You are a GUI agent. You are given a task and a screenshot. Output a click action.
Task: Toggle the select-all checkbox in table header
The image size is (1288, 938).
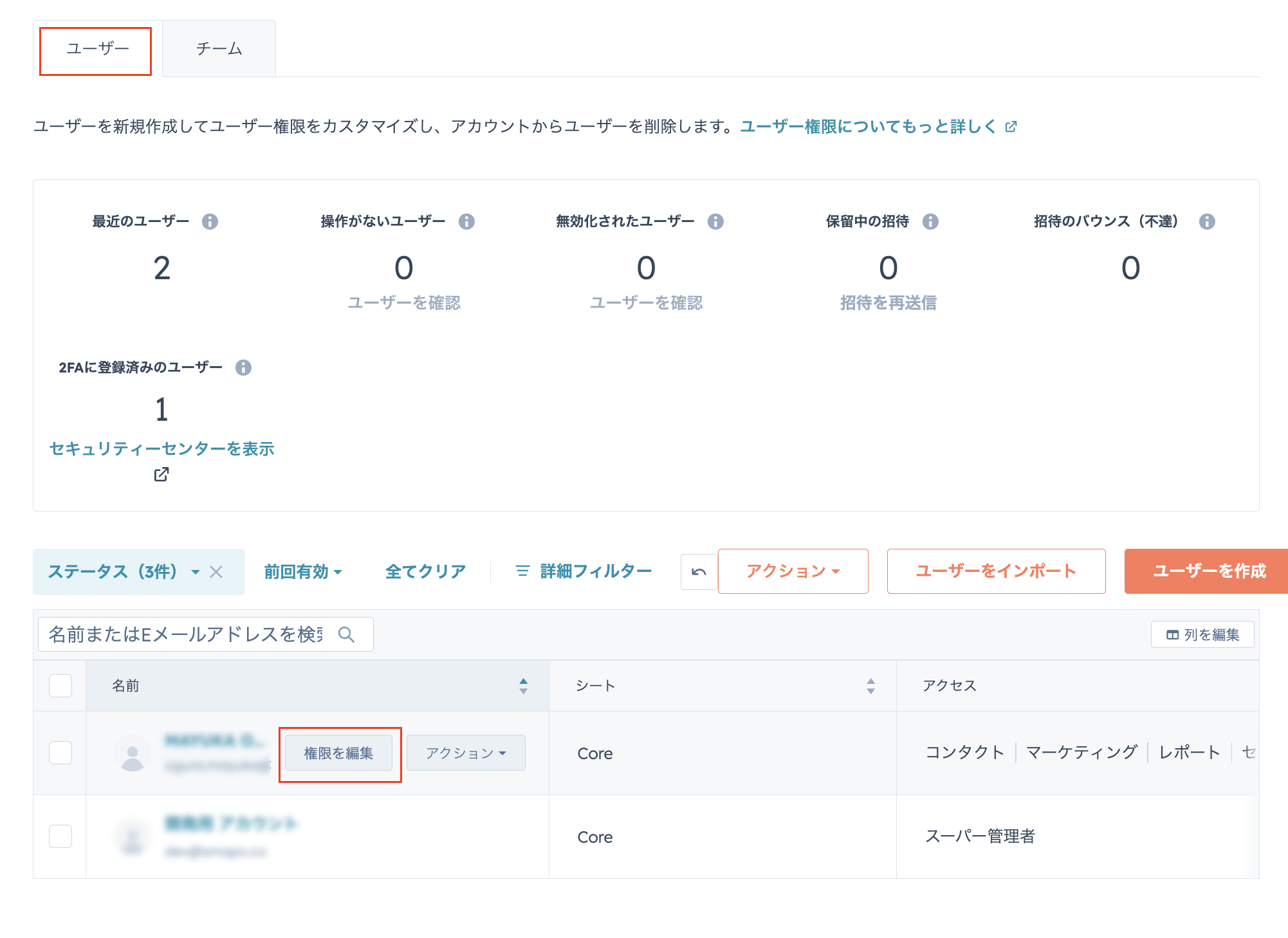(x=60, y=686)
